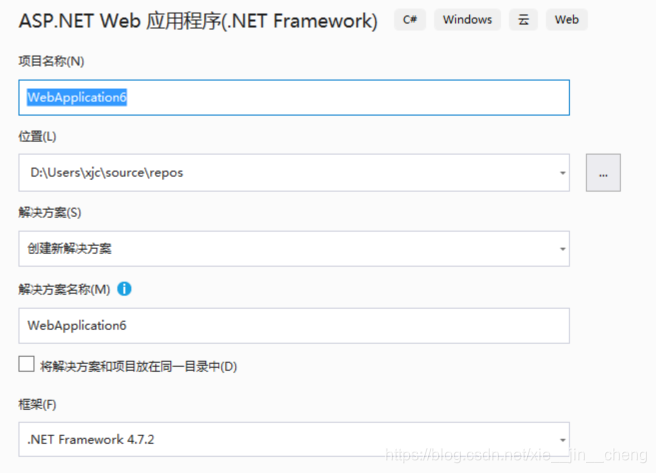Click the Web tag
The image size is (656, 473).
566,20
